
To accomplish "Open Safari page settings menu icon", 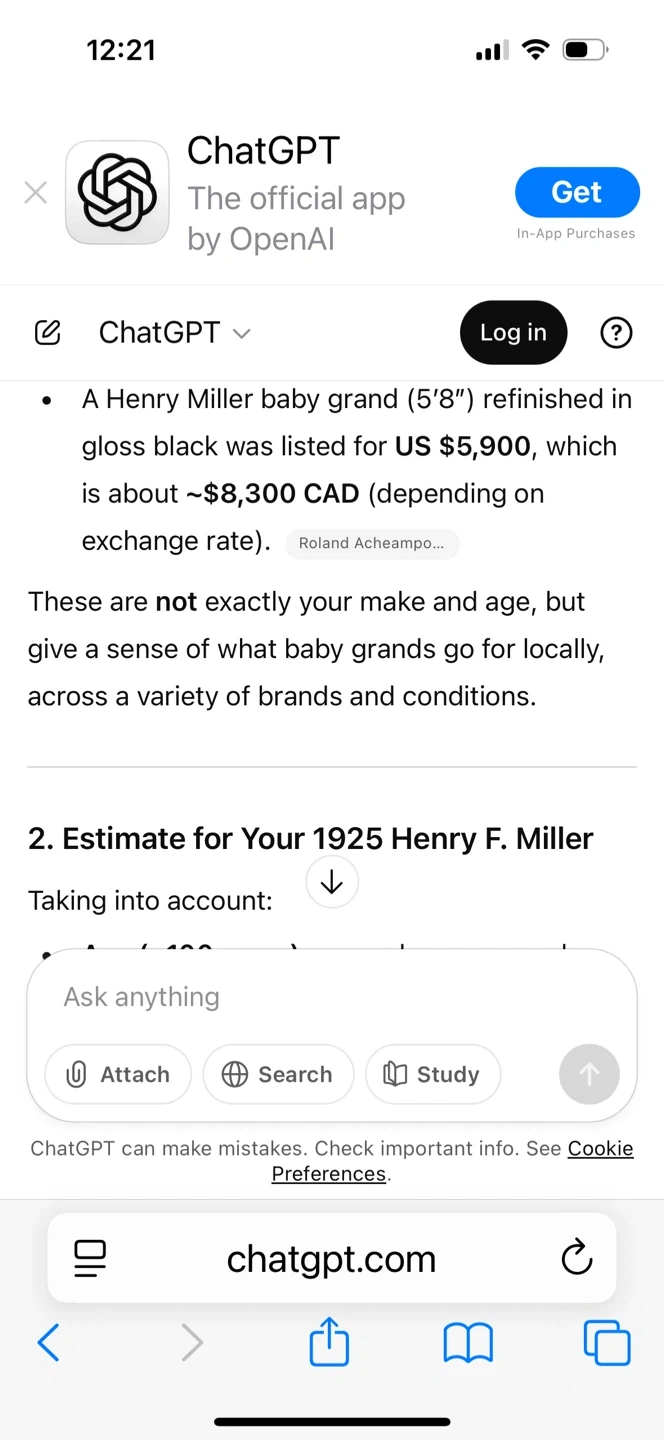I will [x=90, y=1258].
